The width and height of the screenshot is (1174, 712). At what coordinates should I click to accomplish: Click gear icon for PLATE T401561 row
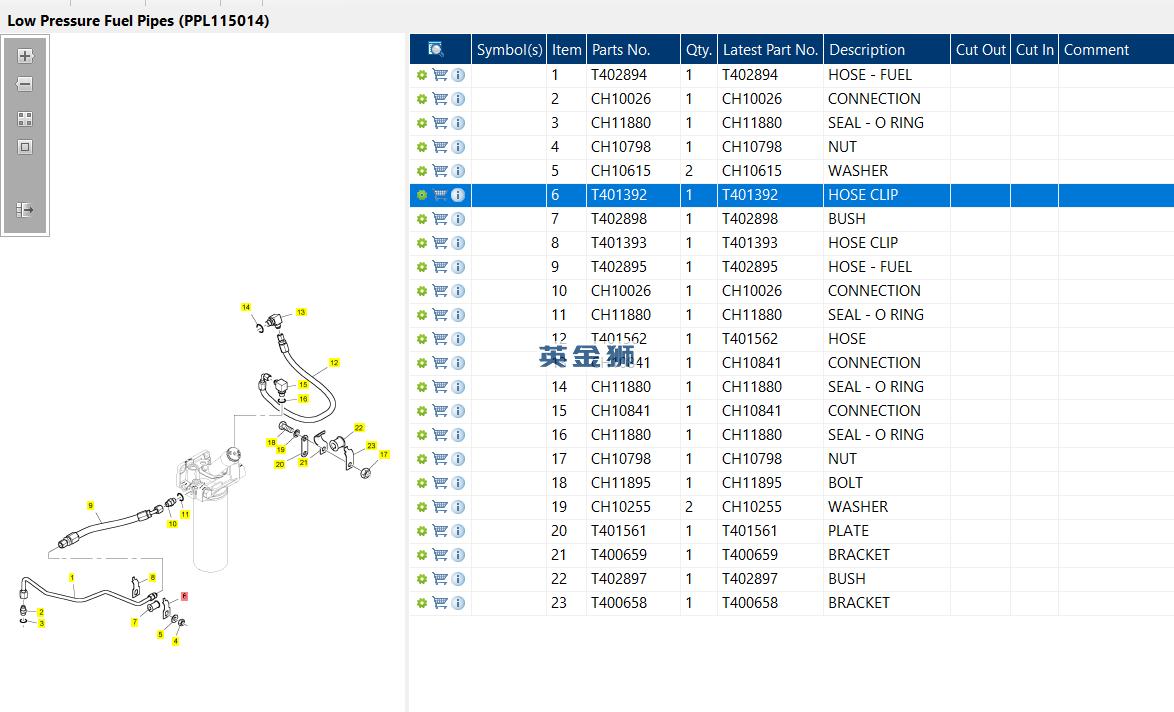[422, 531]
